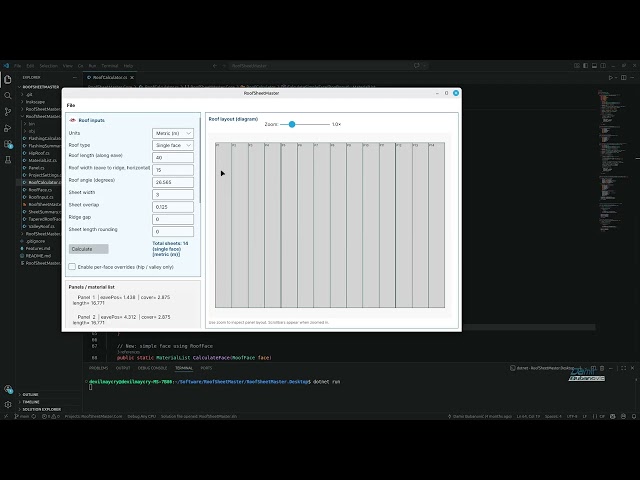Screen dimensions: 640x480
Task: Enable per-face overrides checkbox
Action: point(72,267)
